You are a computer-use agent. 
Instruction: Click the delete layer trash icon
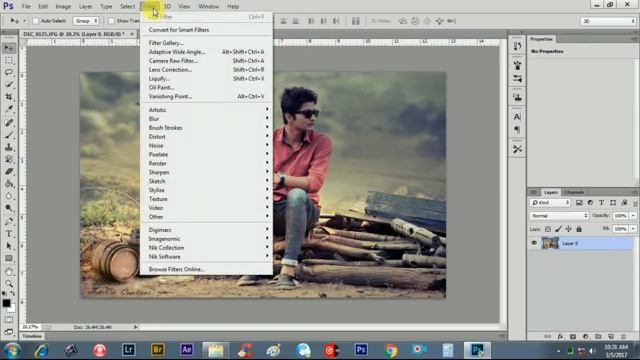click(x=623, y=336)
